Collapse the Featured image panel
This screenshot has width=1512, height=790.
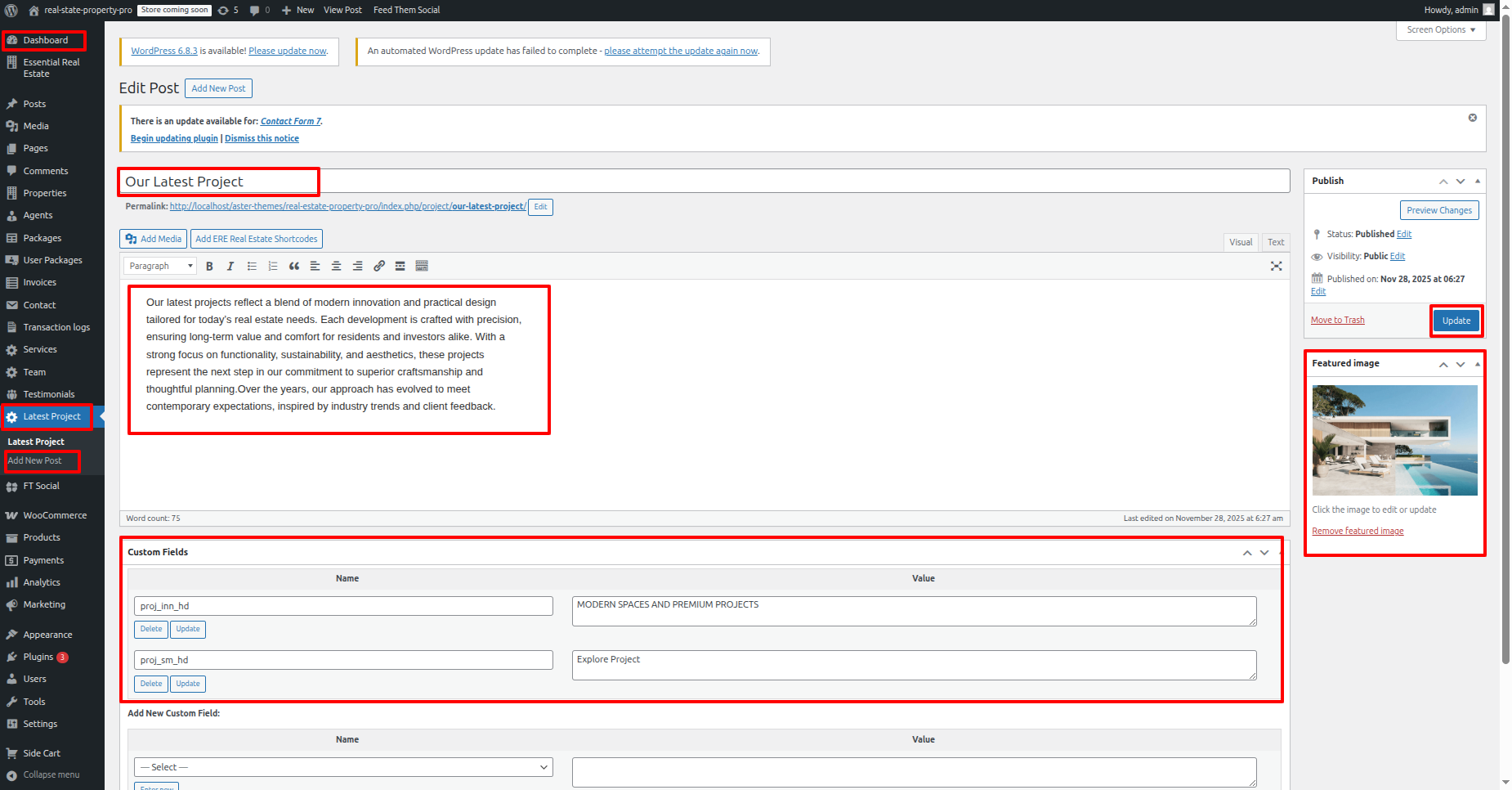coord(1477,364)
